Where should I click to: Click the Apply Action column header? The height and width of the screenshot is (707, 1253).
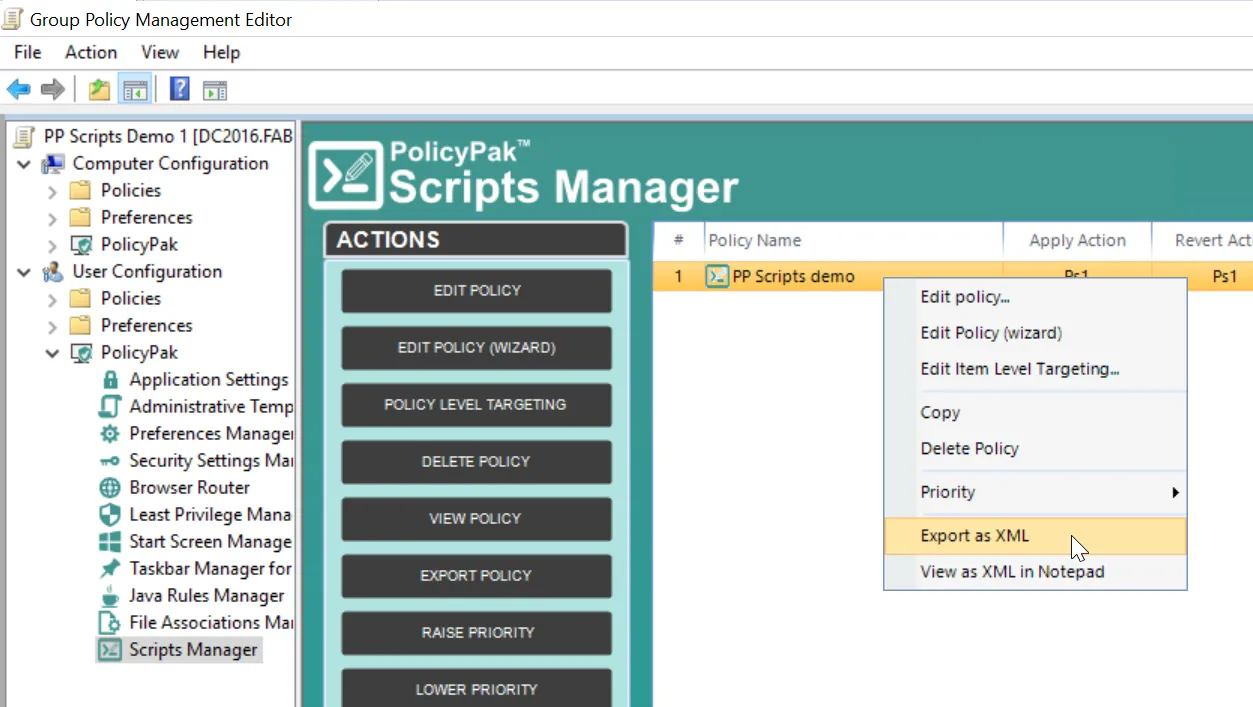click(1077, 241)
